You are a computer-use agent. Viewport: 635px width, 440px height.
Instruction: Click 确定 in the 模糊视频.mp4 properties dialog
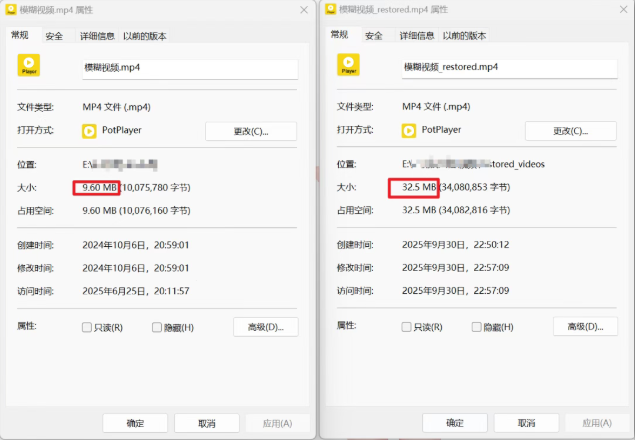pos(135,423)
